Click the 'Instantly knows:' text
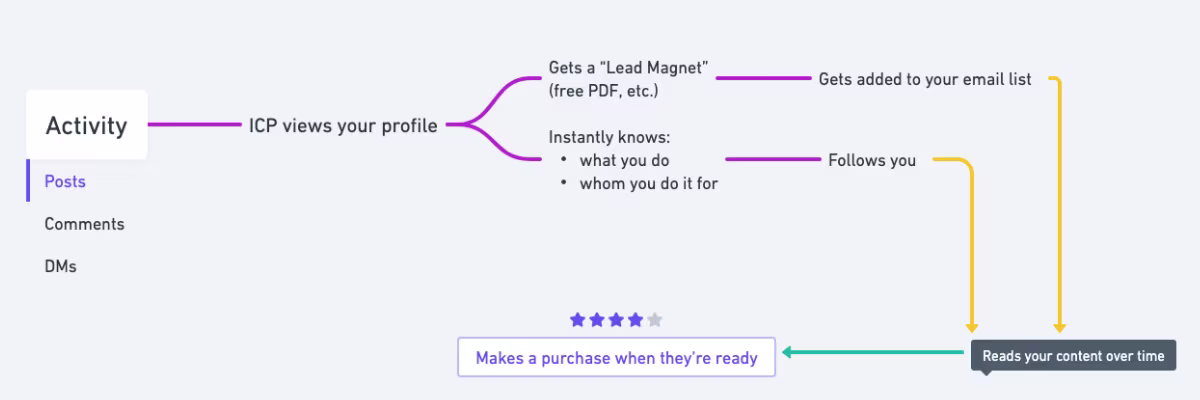Screen dimensions: 1200x400 (609, 137)
